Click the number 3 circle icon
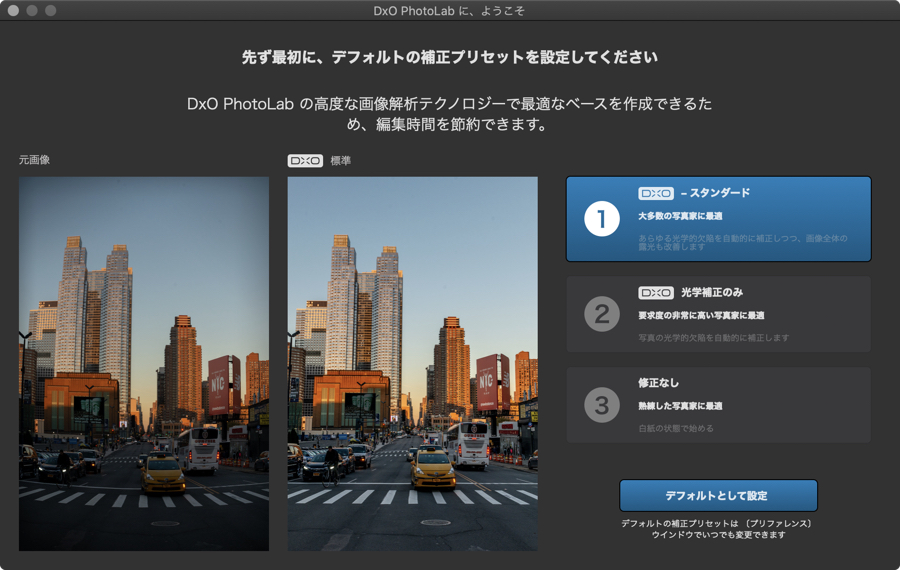900x570 pixels. 602,405
